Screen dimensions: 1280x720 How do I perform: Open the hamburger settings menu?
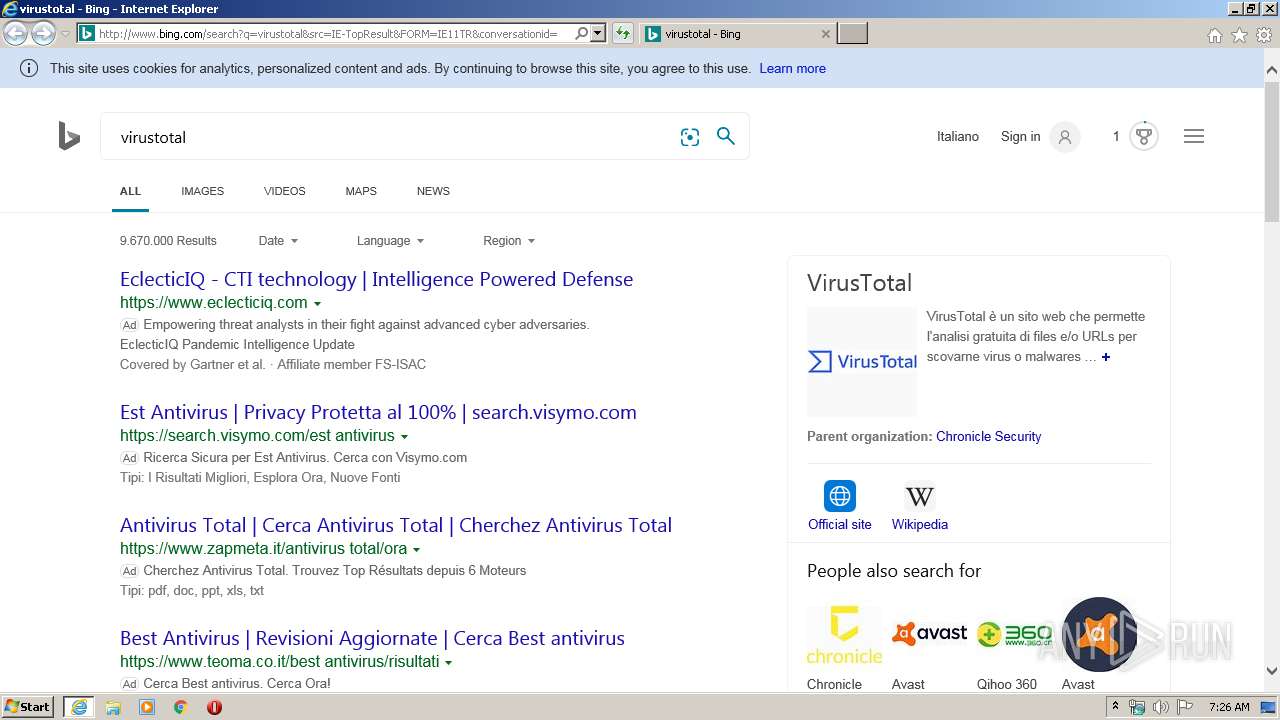1194,136
